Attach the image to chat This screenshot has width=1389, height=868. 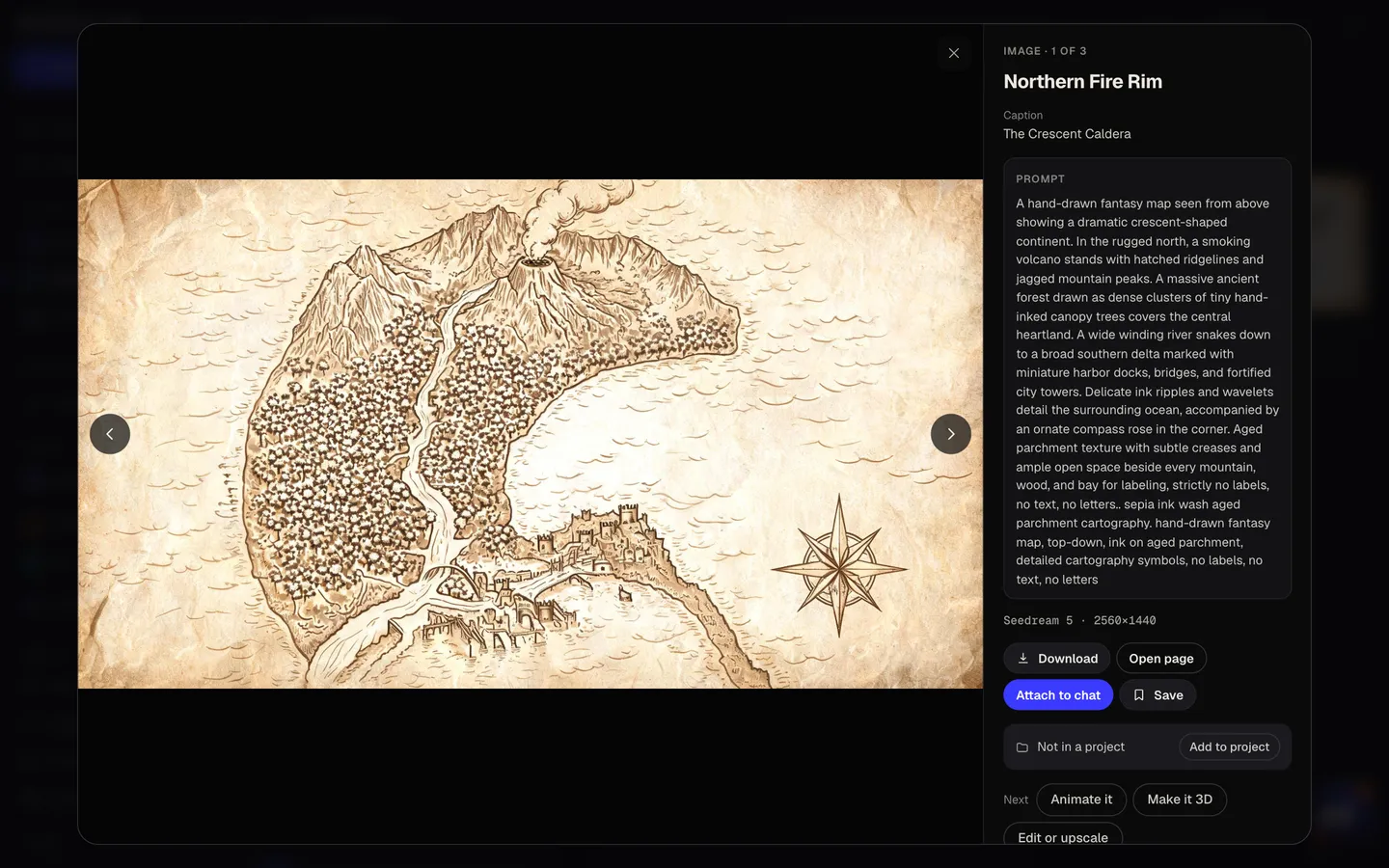click(x=1058, y=695)
